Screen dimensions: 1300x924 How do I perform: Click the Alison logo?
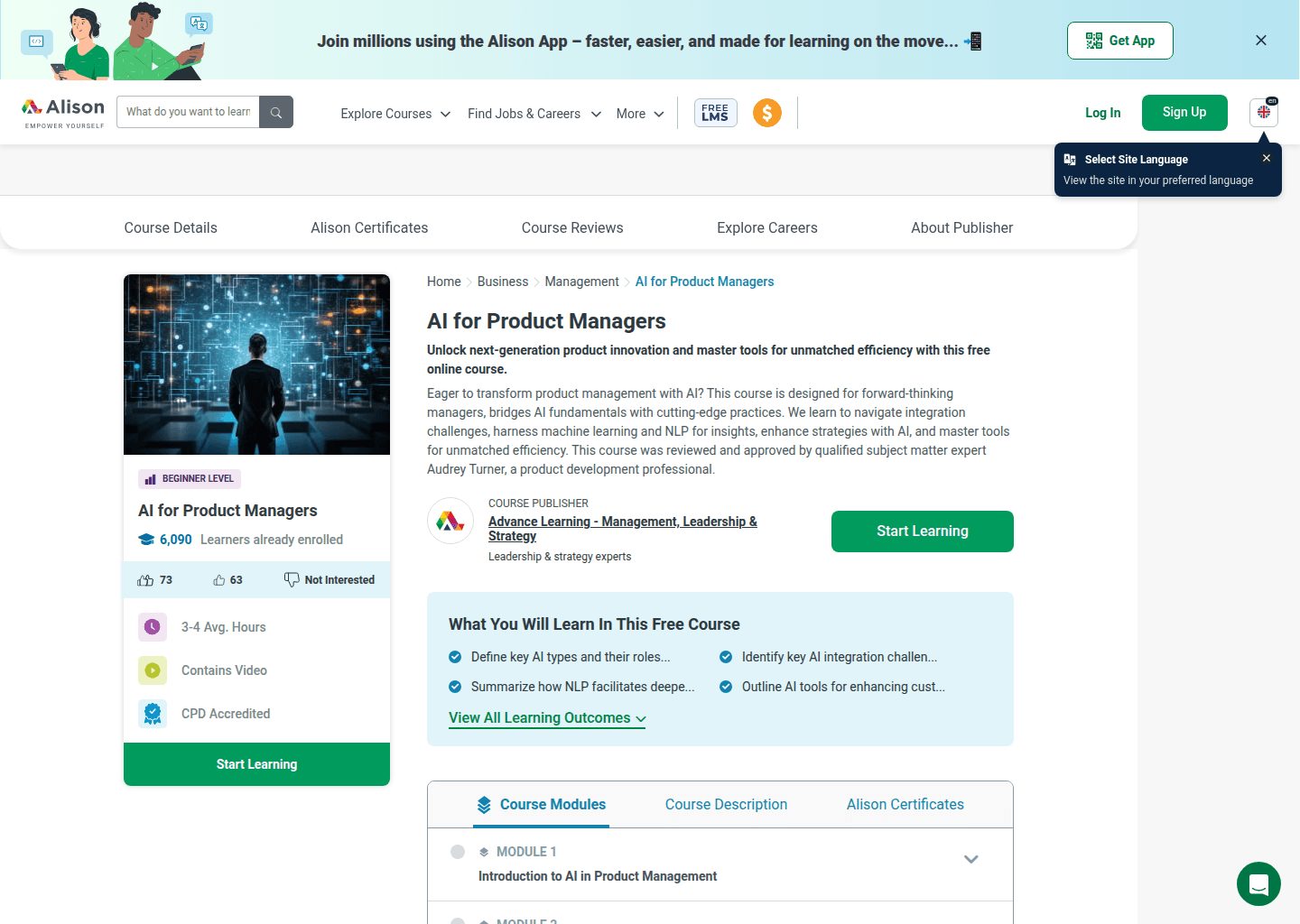pyautogui.click(x=62, y=109)
